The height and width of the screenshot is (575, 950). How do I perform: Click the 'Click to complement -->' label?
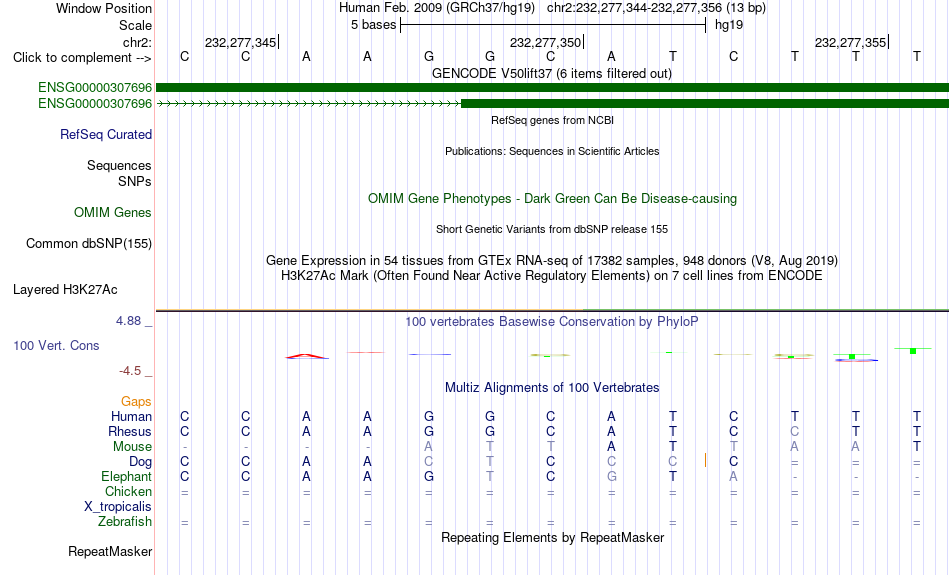(82, 58)
